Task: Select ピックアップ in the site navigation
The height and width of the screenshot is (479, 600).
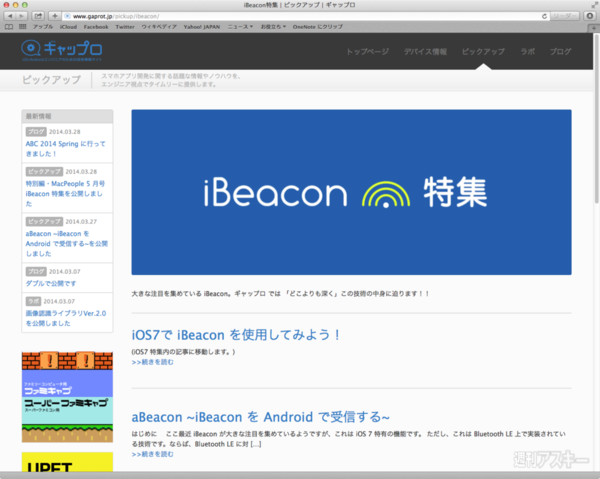Action: point(483,51)
